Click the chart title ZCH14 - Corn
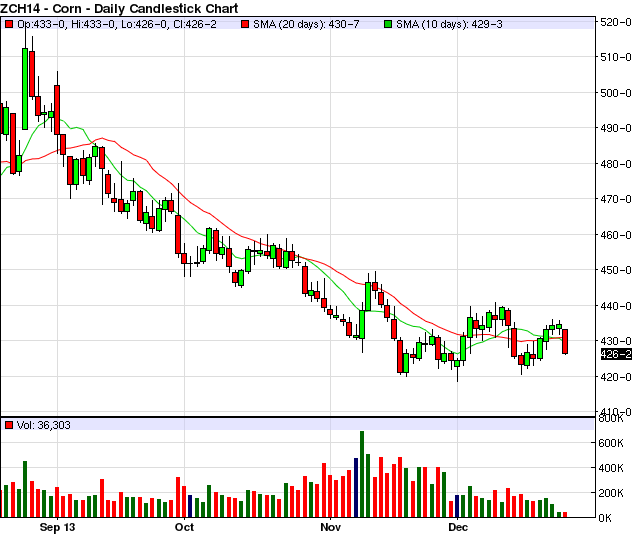640x536 pixels. click(119, 8)
